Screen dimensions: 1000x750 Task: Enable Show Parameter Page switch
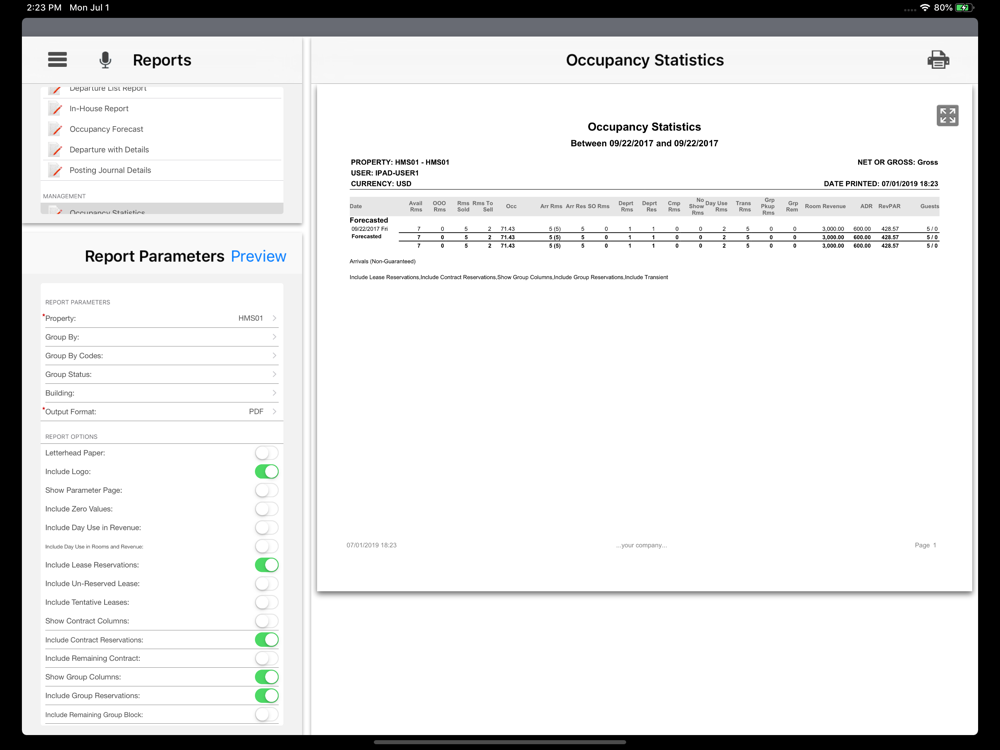coord(267,490)
